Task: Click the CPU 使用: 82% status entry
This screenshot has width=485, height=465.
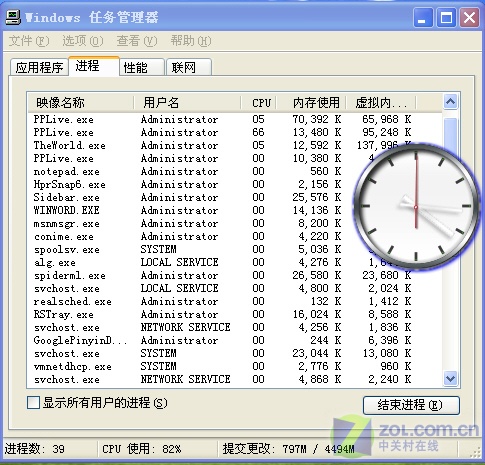Action: (142, 449)
